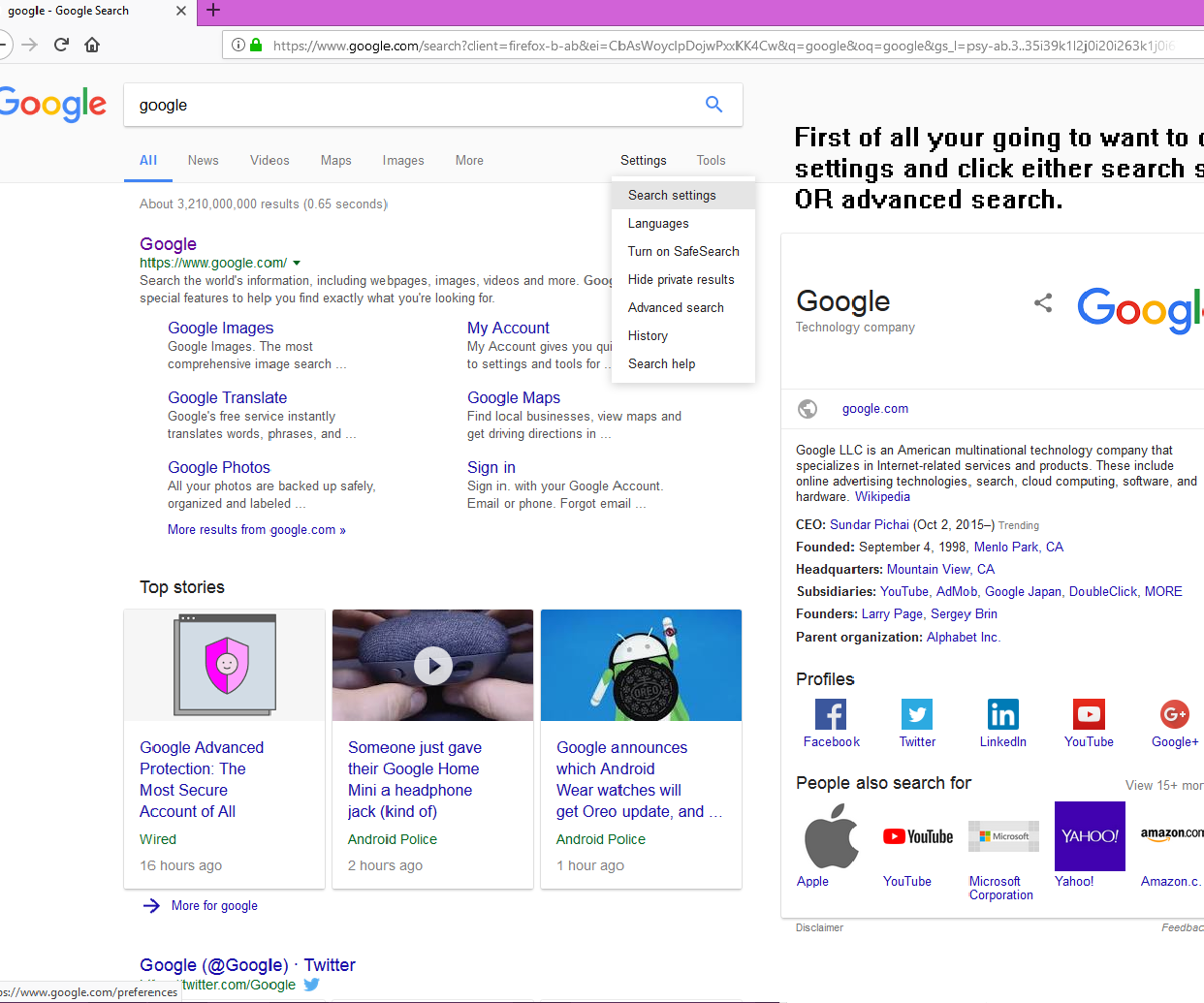Click the globe icon beside google.com
1204x1003 pixels.
point(808,409)
